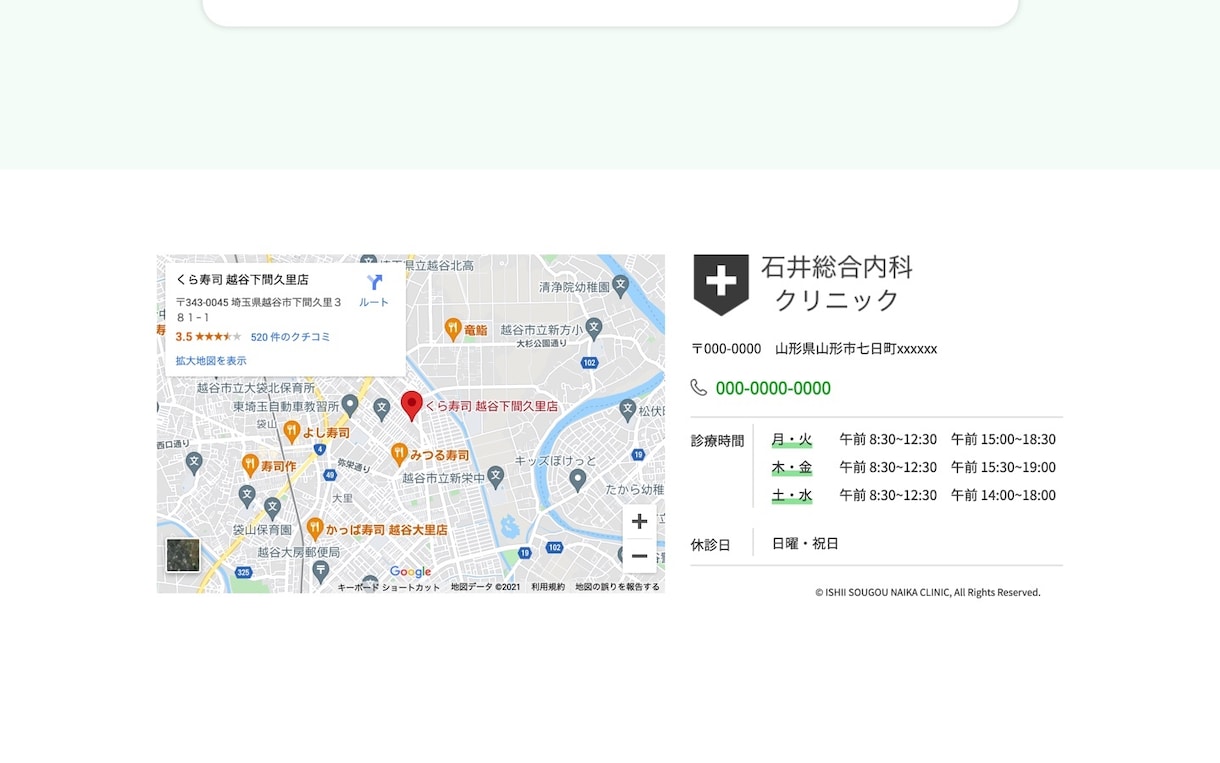
Task: Click the gray pin at 東埼玉自動車教習所
Action: tap(349, 405)
